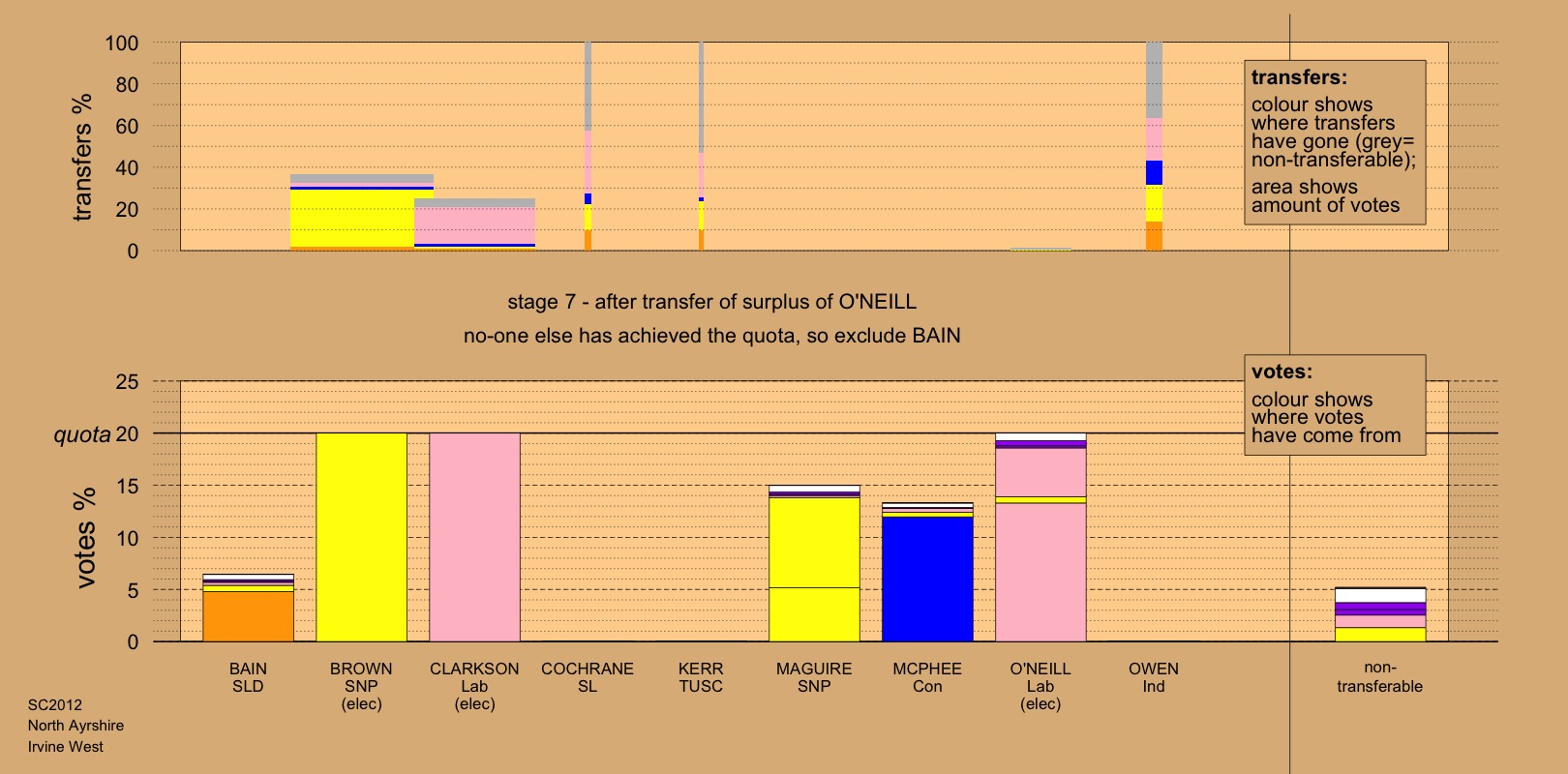Click the quota label on votes axis
Image resolution: width=1568 pixels, height=774 pixels.
pos(82,435)
